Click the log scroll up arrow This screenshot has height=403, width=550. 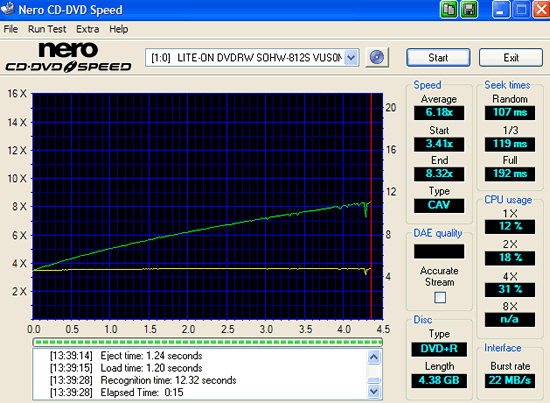point(374,357)
